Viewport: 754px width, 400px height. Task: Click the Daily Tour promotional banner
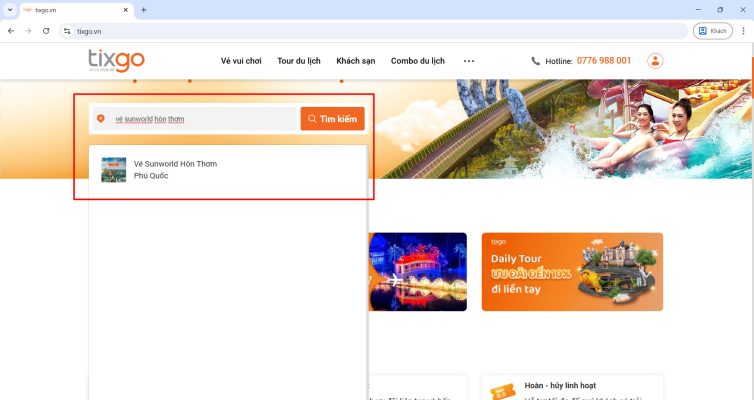point(572,272)
